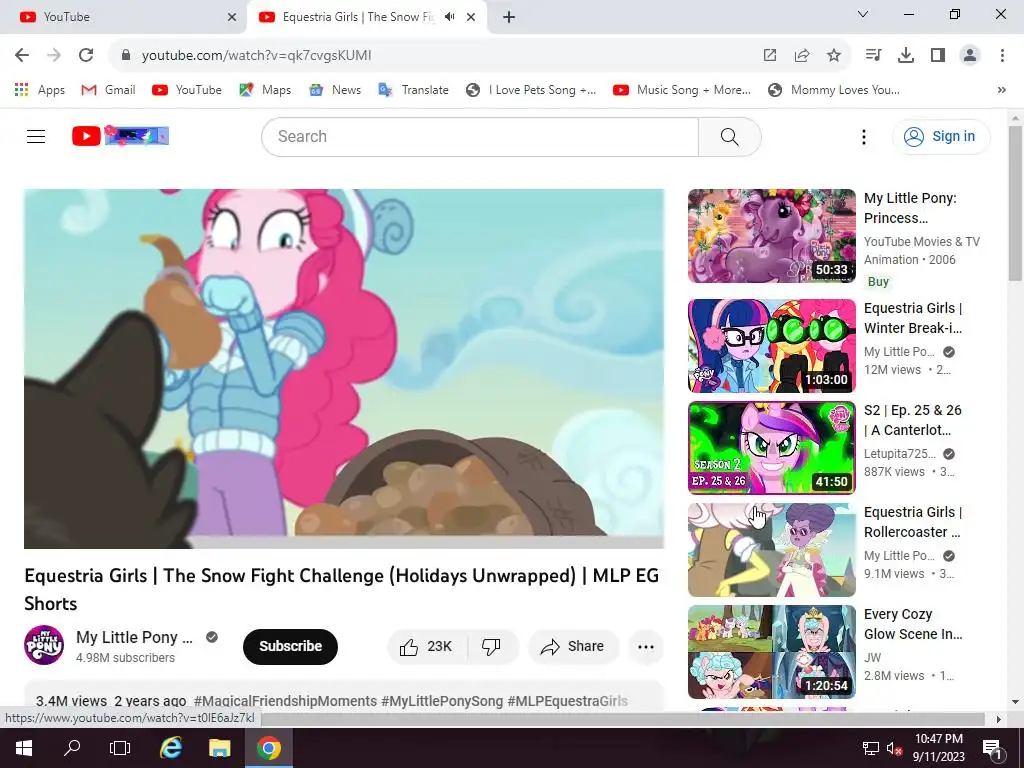Open Gmail bookmark
Image resolution: width=1024 pixels, height=768 pixels.
108,90
